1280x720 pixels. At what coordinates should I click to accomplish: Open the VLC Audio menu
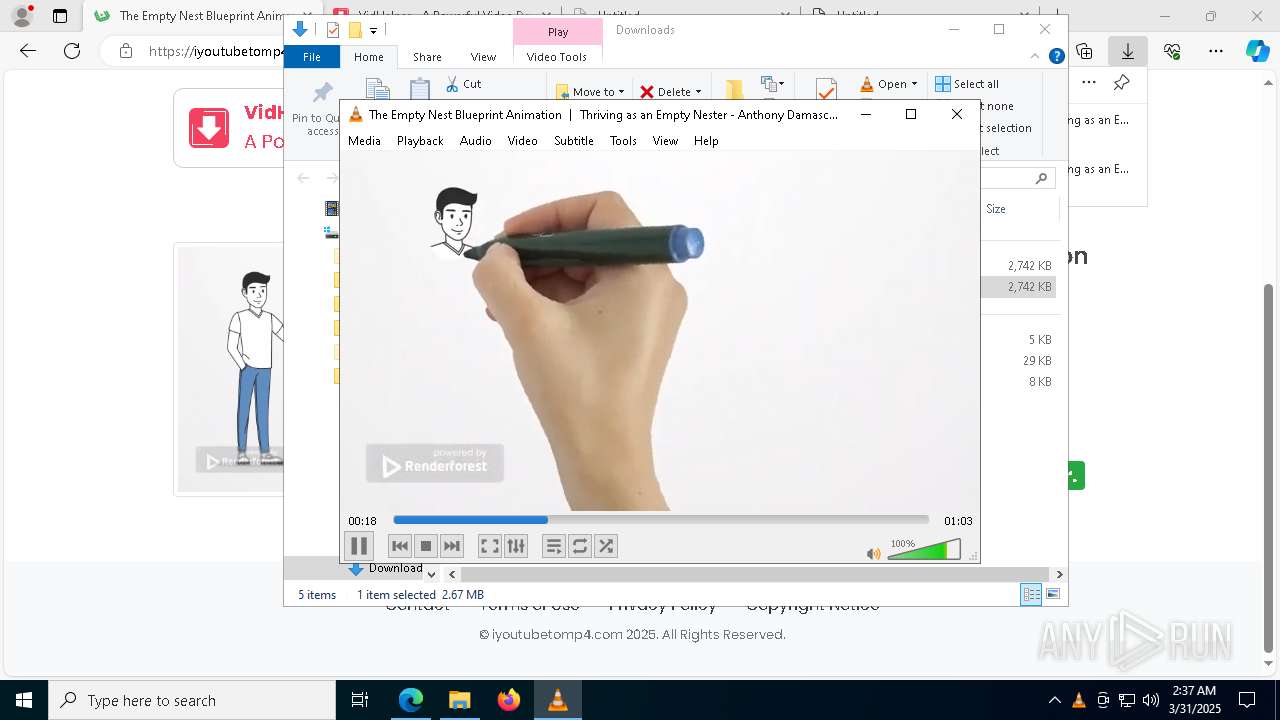476,141
